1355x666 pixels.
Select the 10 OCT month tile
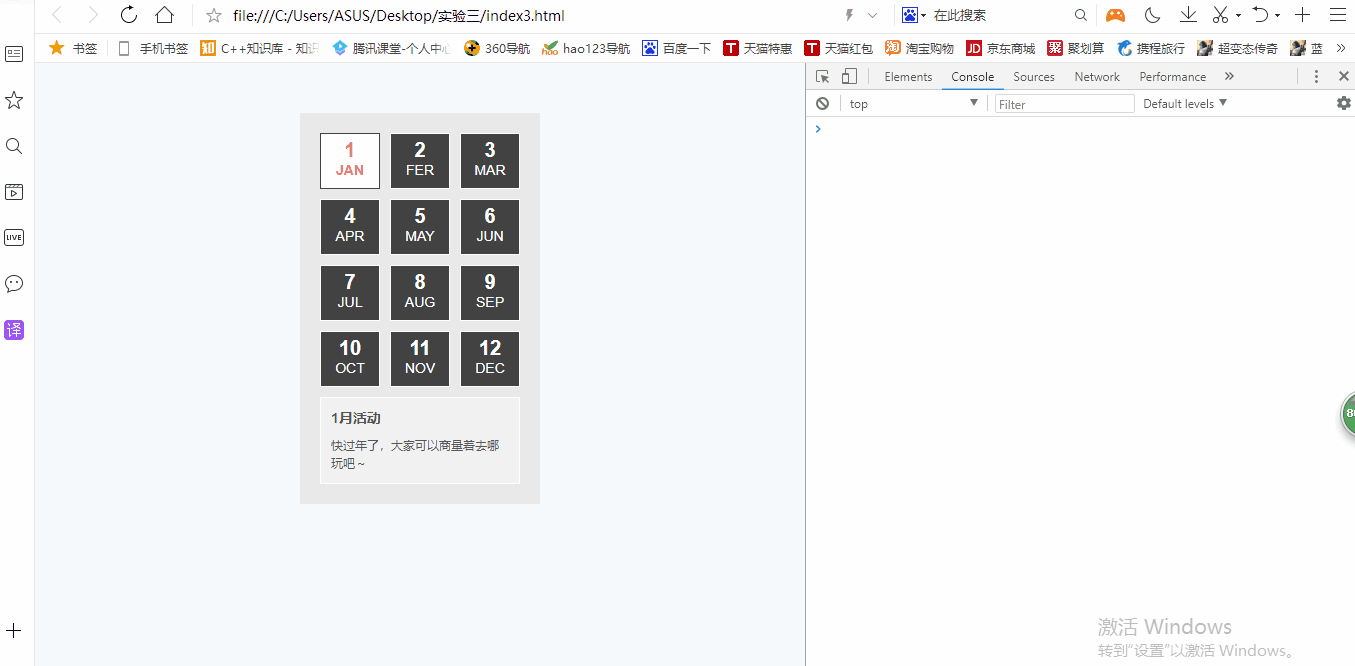350,359
